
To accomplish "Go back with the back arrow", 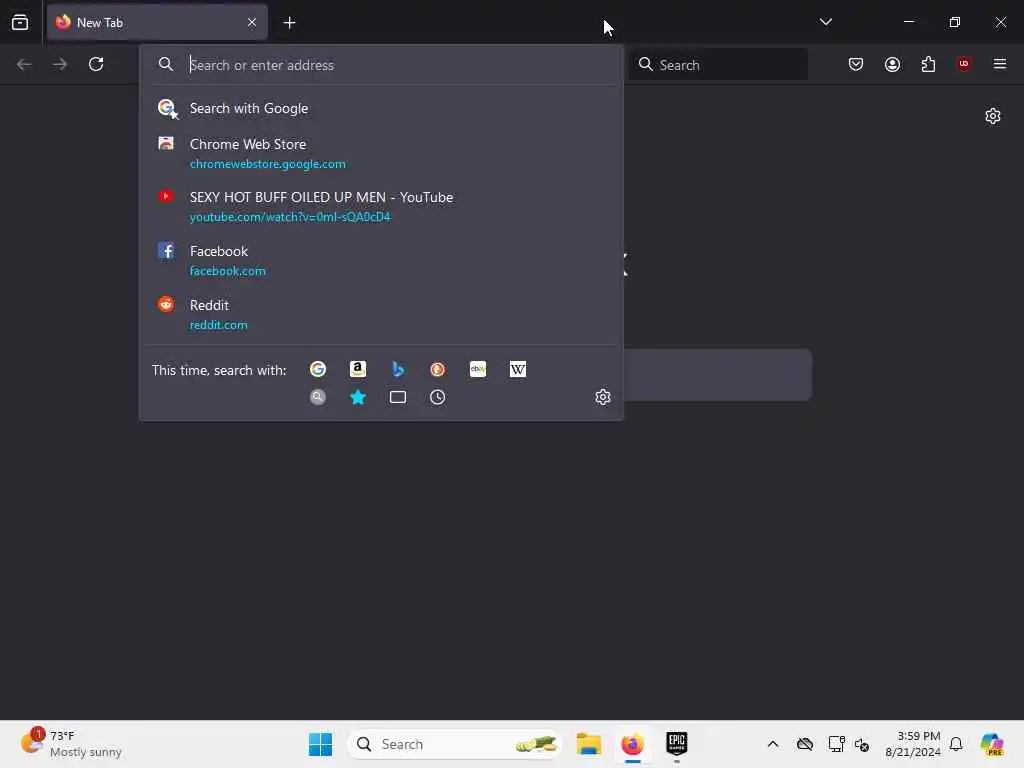I will click(24, 64).
